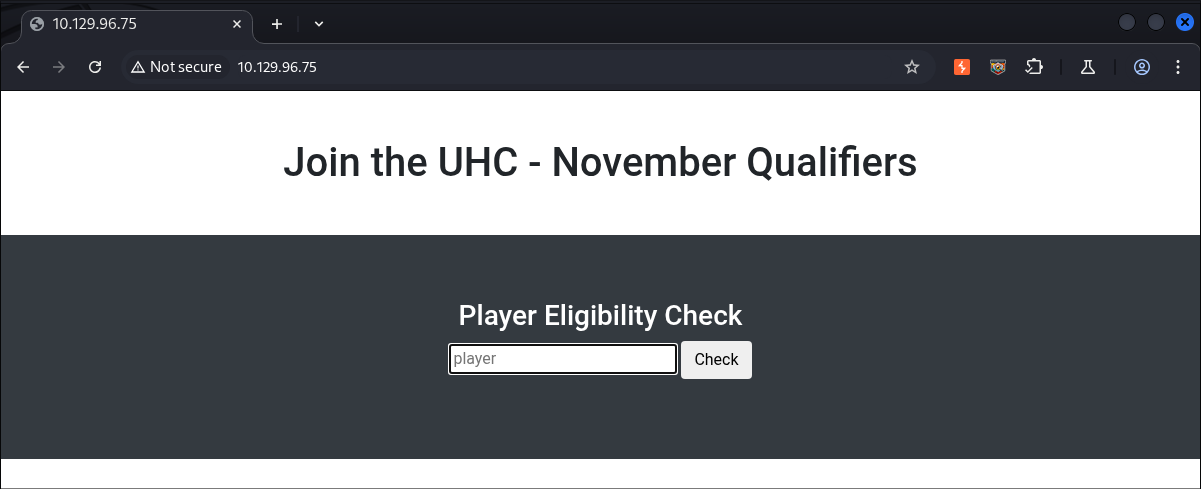Click the Join the UHC heading
The image size is (1201, 489).
point(600,162)
